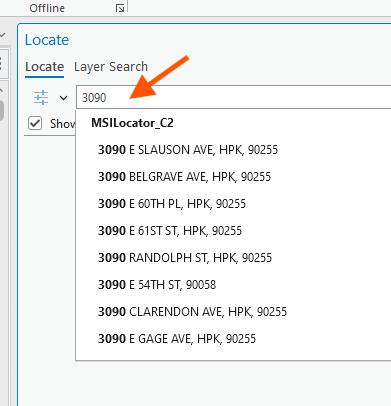Click the Offline ribbon group label
Screen dimensions: 391x406
(47, 8)
